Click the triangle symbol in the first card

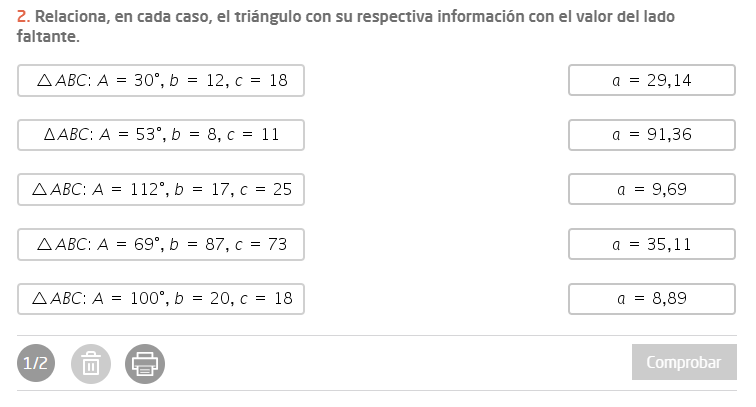pyautogui.click(x=43, y=81)
